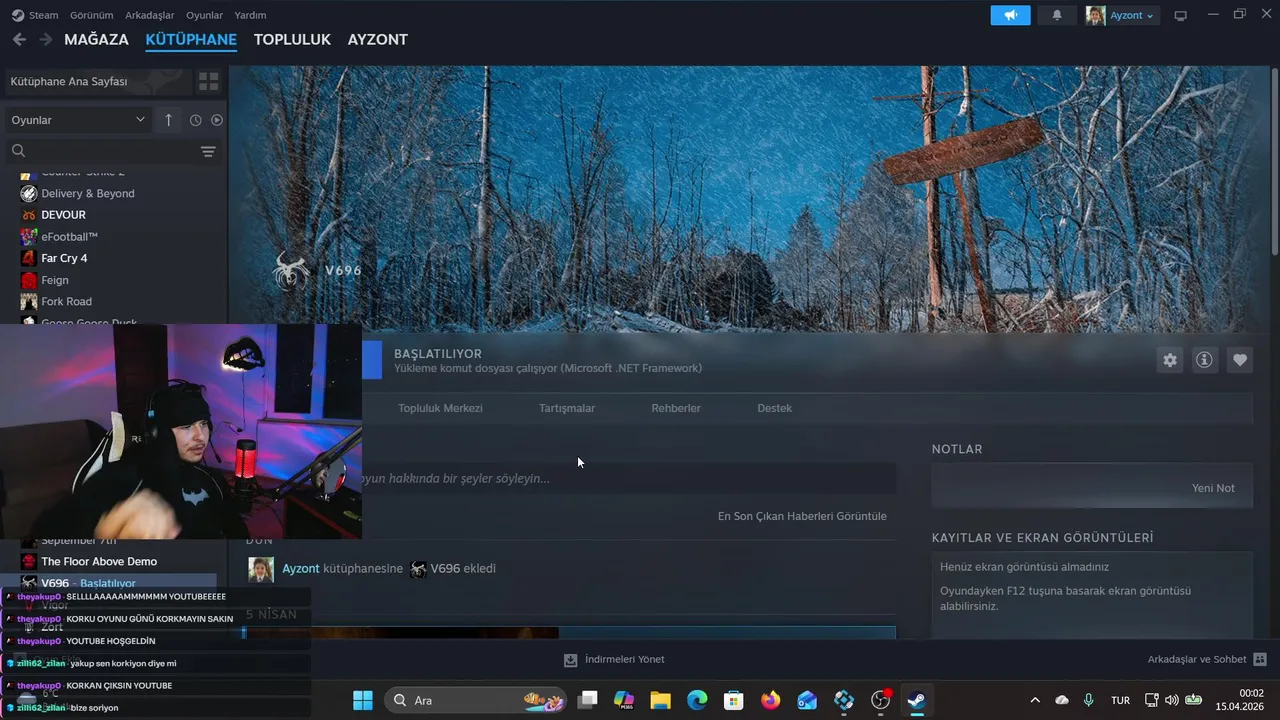Open the notifications bell
Image resolution: width=1280 pixels, height=720 pixels.
point(1057,15)
